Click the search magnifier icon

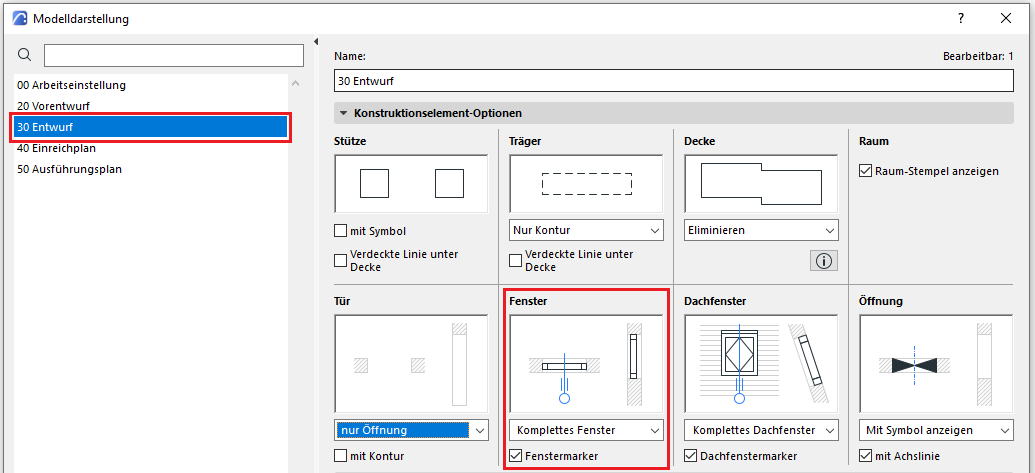[25, 55]
